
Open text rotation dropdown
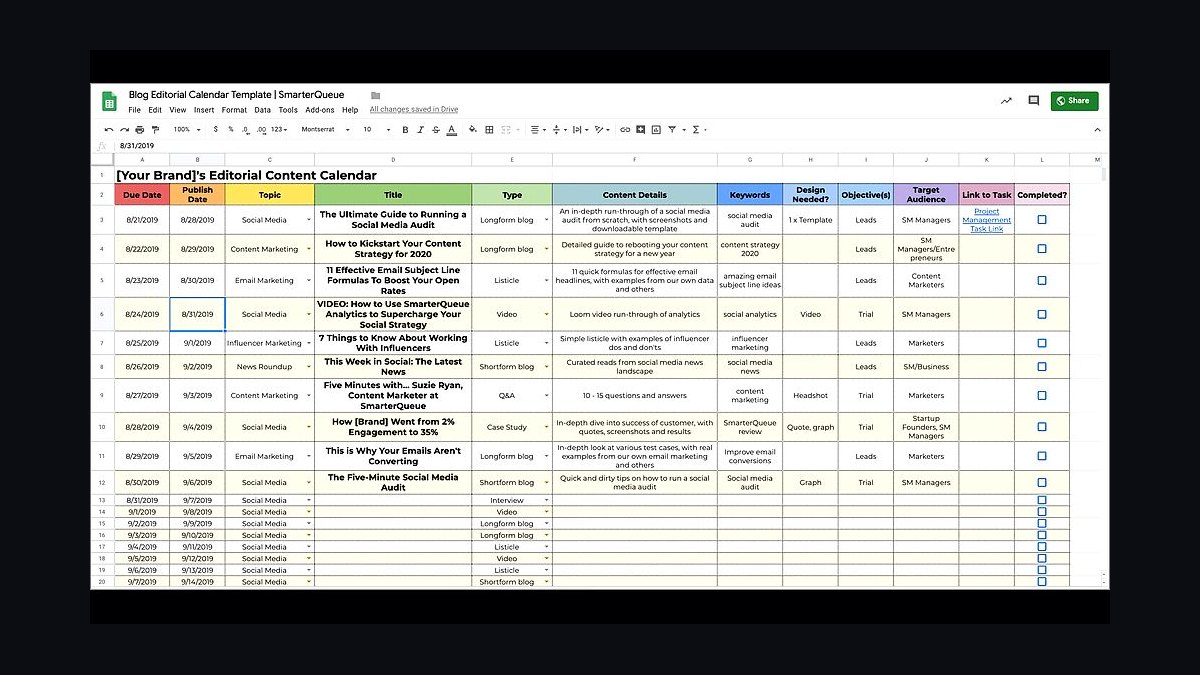click(602, 129)
